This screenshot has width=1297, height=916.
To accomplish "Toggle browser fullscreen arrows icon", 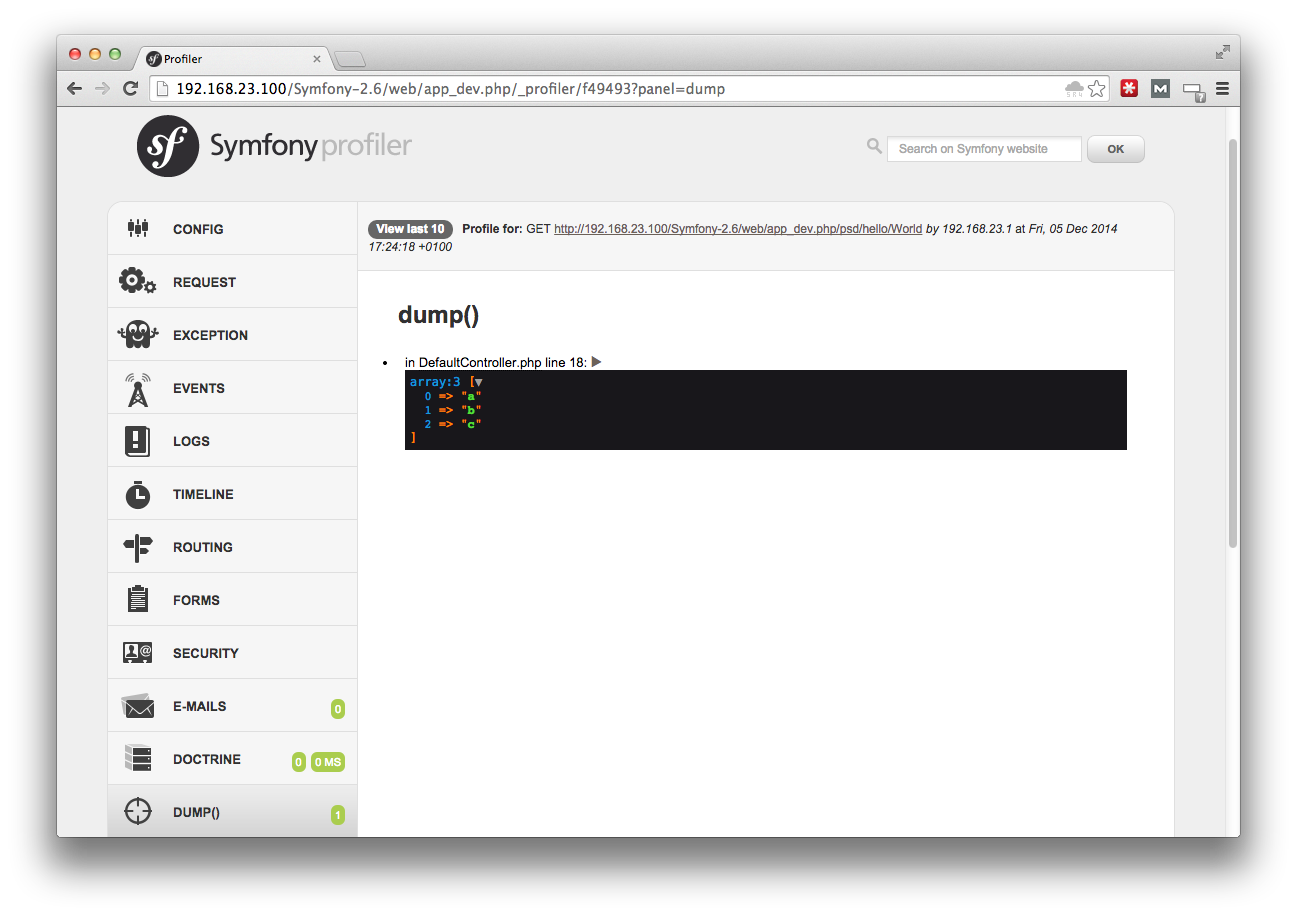I will [x=1222, y=52].
